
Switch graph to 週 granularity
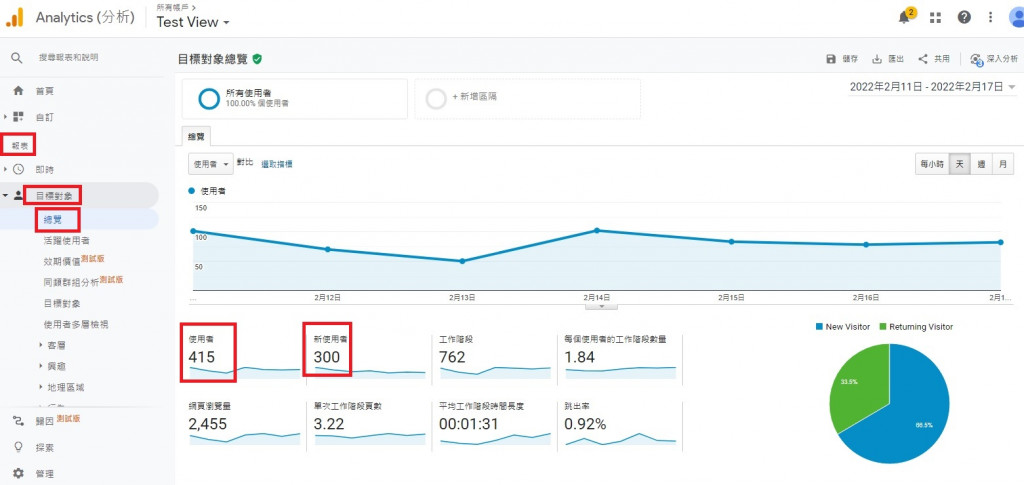pos(981,164)
